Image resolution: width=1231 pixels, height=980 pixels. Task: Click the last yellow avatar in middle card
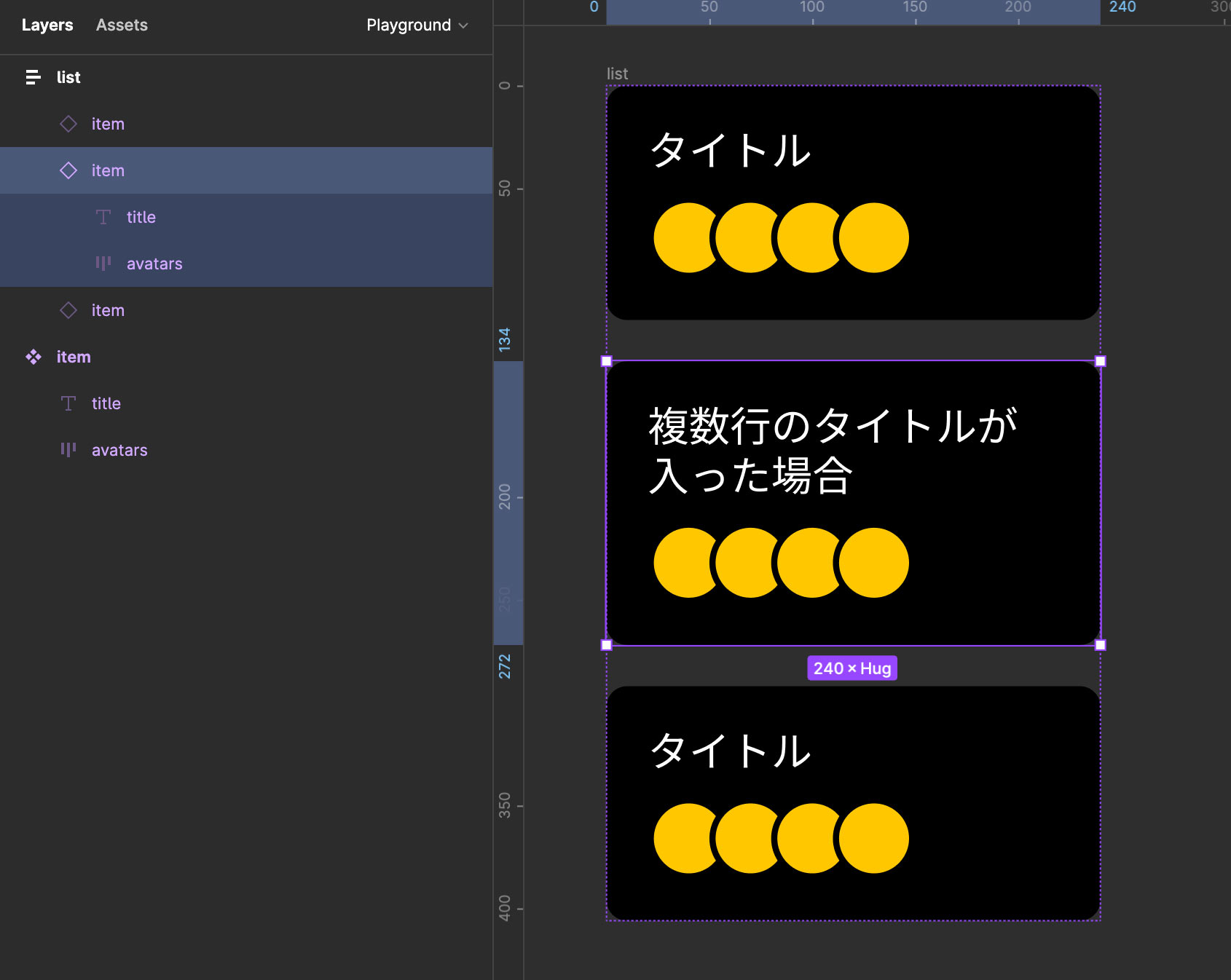click(x=874, y=563)
